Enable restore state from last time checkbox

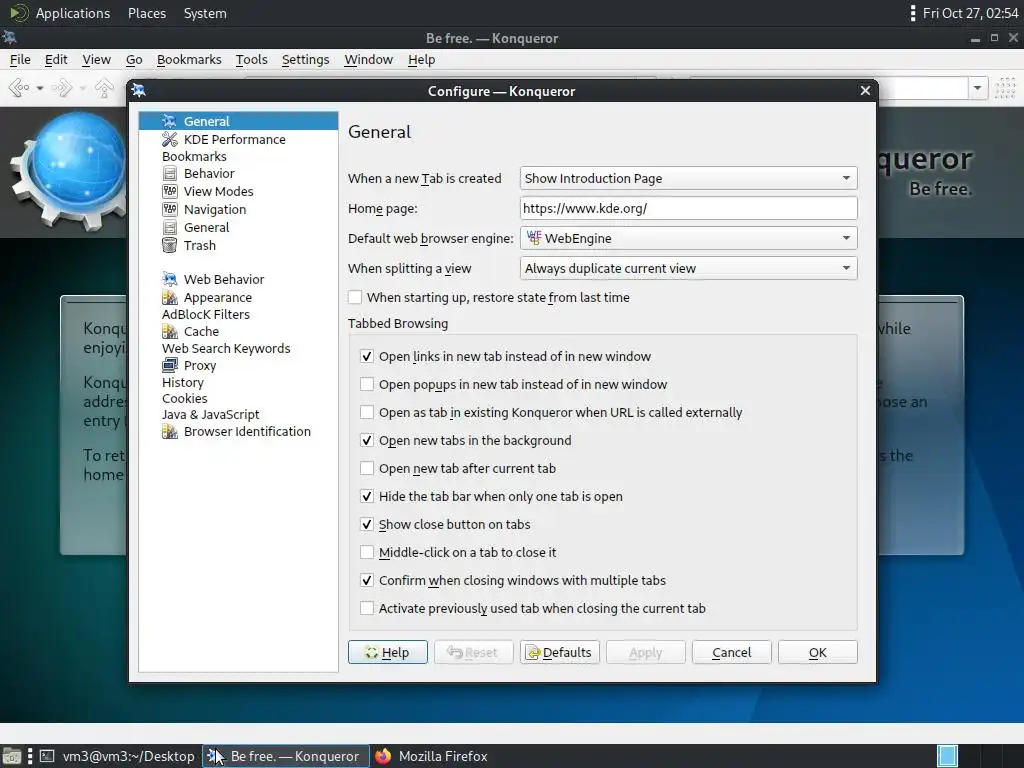[x=355, y=297]
